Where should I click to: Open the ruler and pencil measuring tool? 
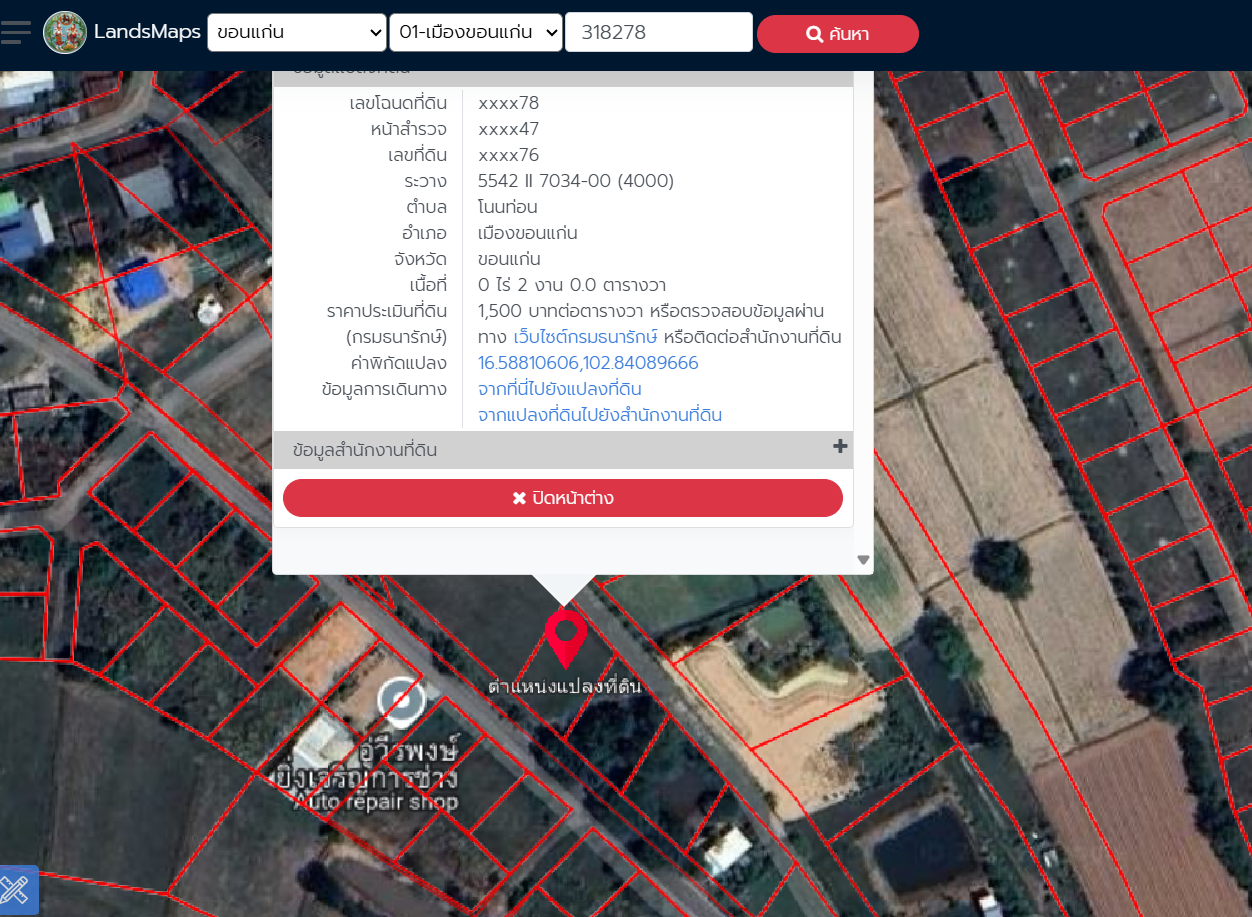[x=16, y=890]
